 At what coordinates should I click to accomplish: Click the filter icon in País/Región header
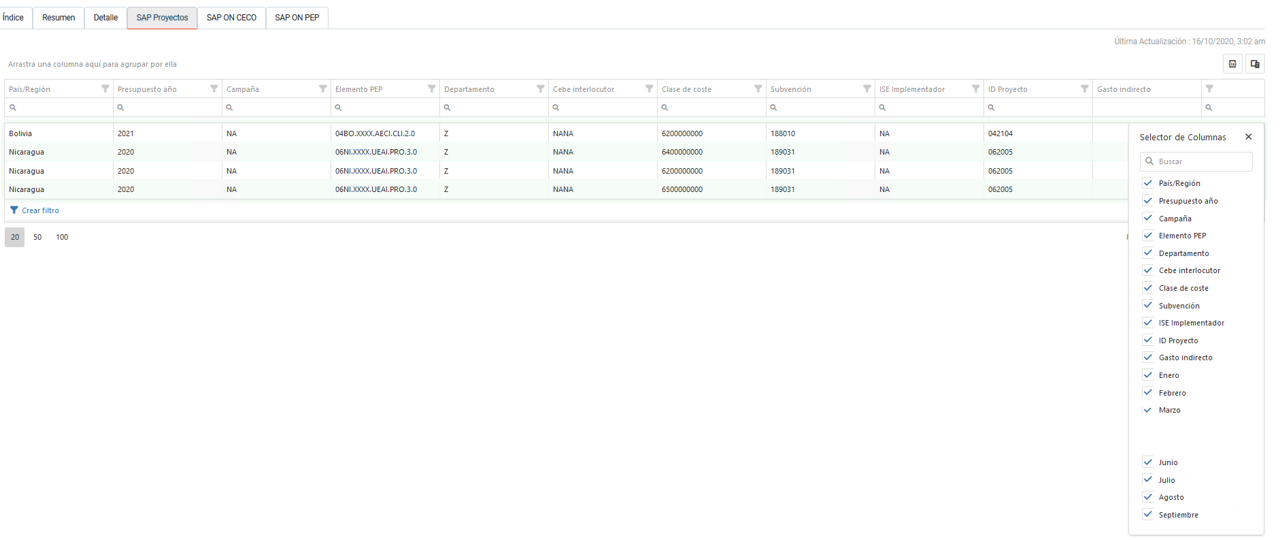click(105, 89)
